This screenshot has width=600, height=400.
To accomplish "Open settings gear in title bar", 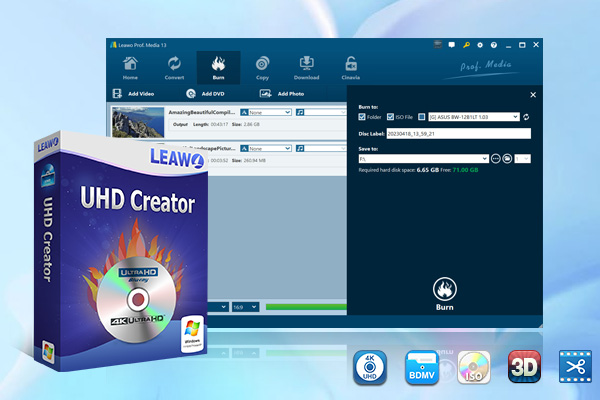I will pyautogui.click(x=480, y=45).
